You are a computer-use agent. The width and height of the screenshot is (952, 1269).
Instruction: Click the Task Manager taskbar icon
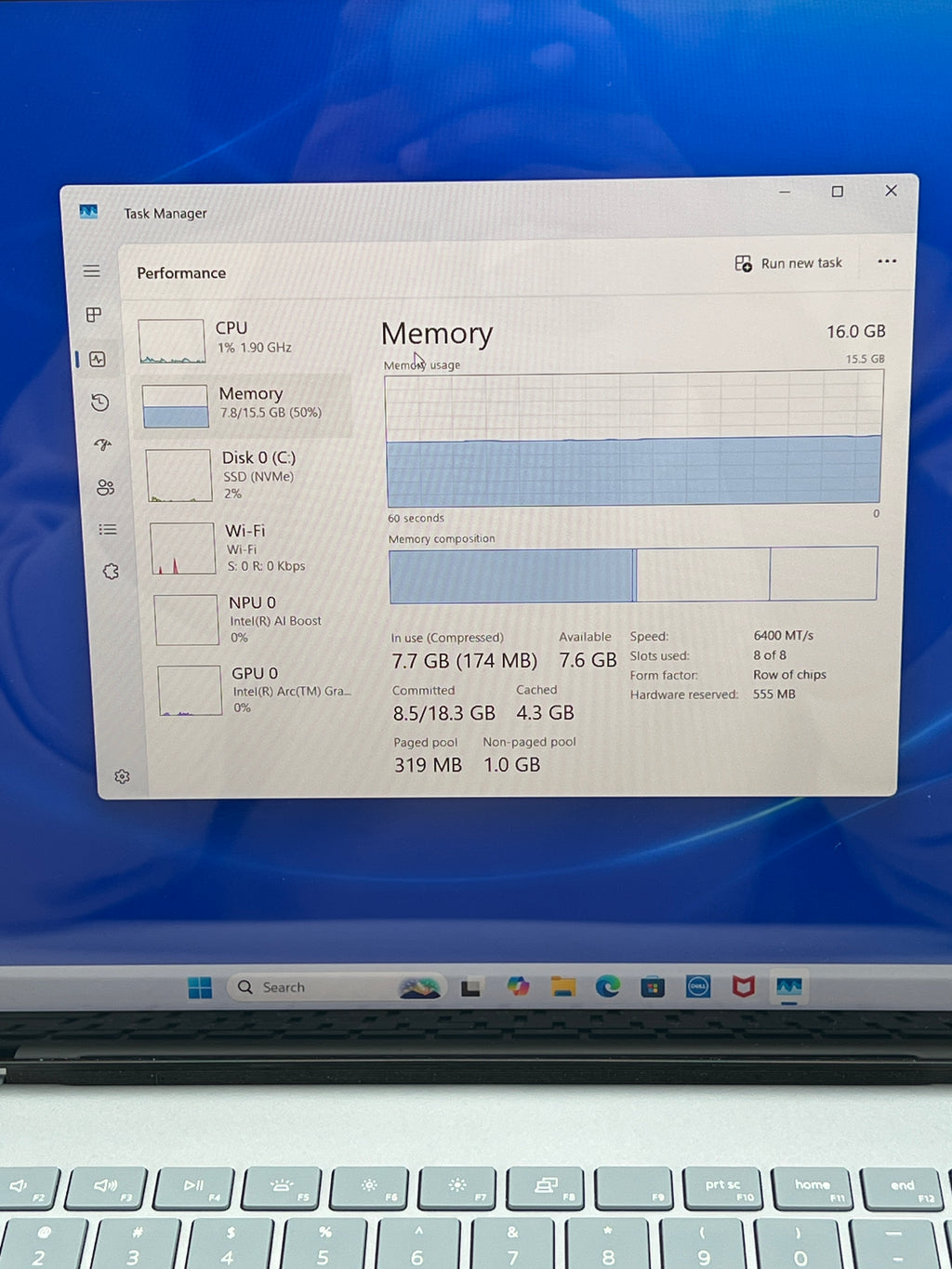[x=789, y=986]
